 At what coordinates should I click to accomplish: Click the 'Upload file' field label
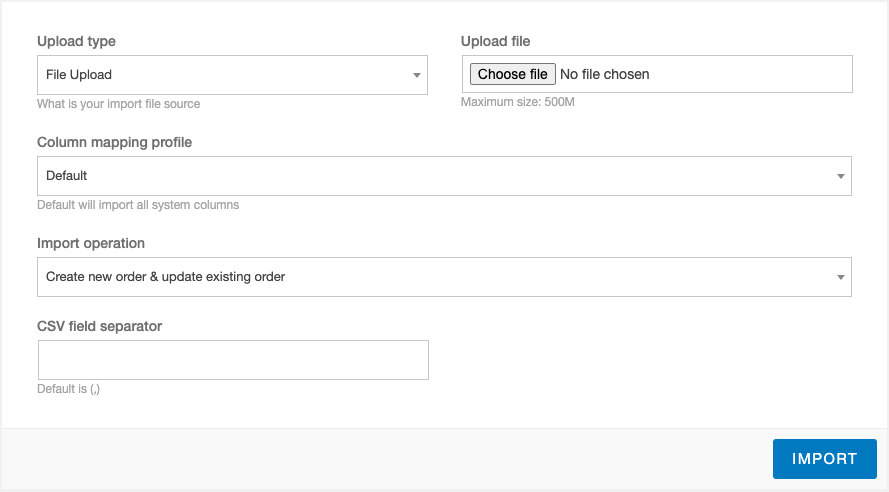[x=495, y=41]
